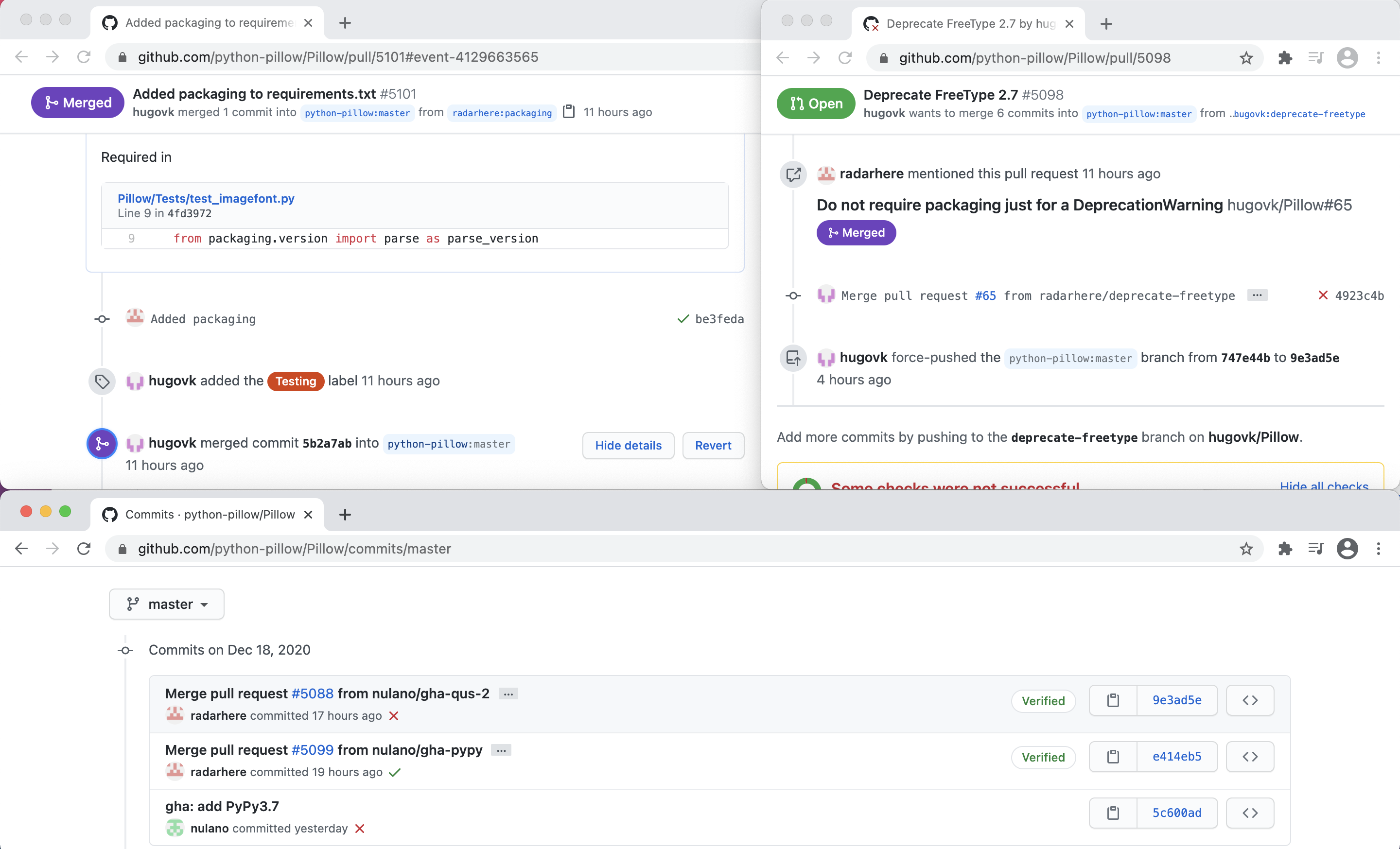Browse repository at commit 5c600ad
Screen dimensions: 1400x849
point(1249,813)
